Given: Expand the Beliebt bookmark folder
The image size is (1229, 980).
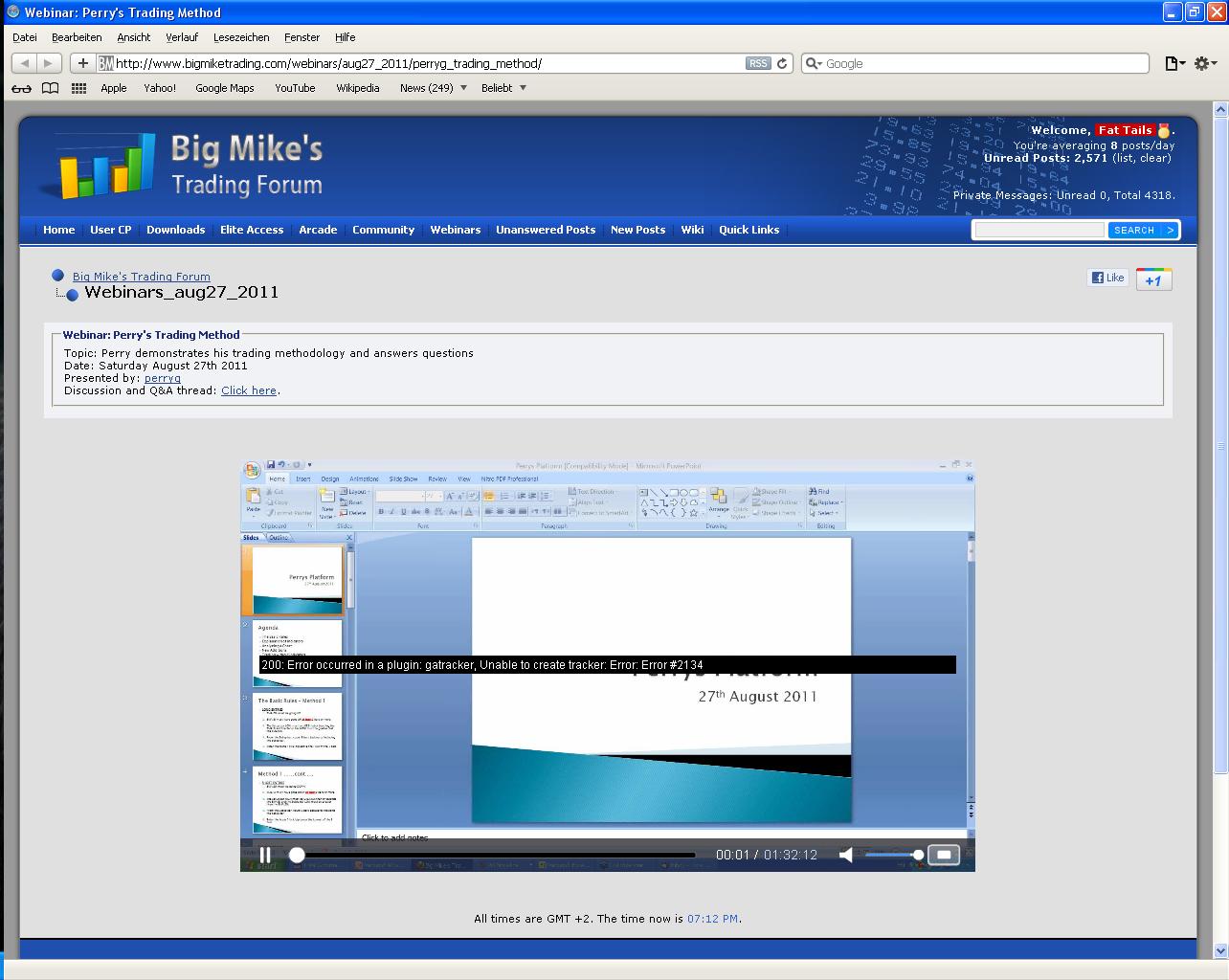Looking at the screenshot, I should pyautogui.click(x=503, y=88).
